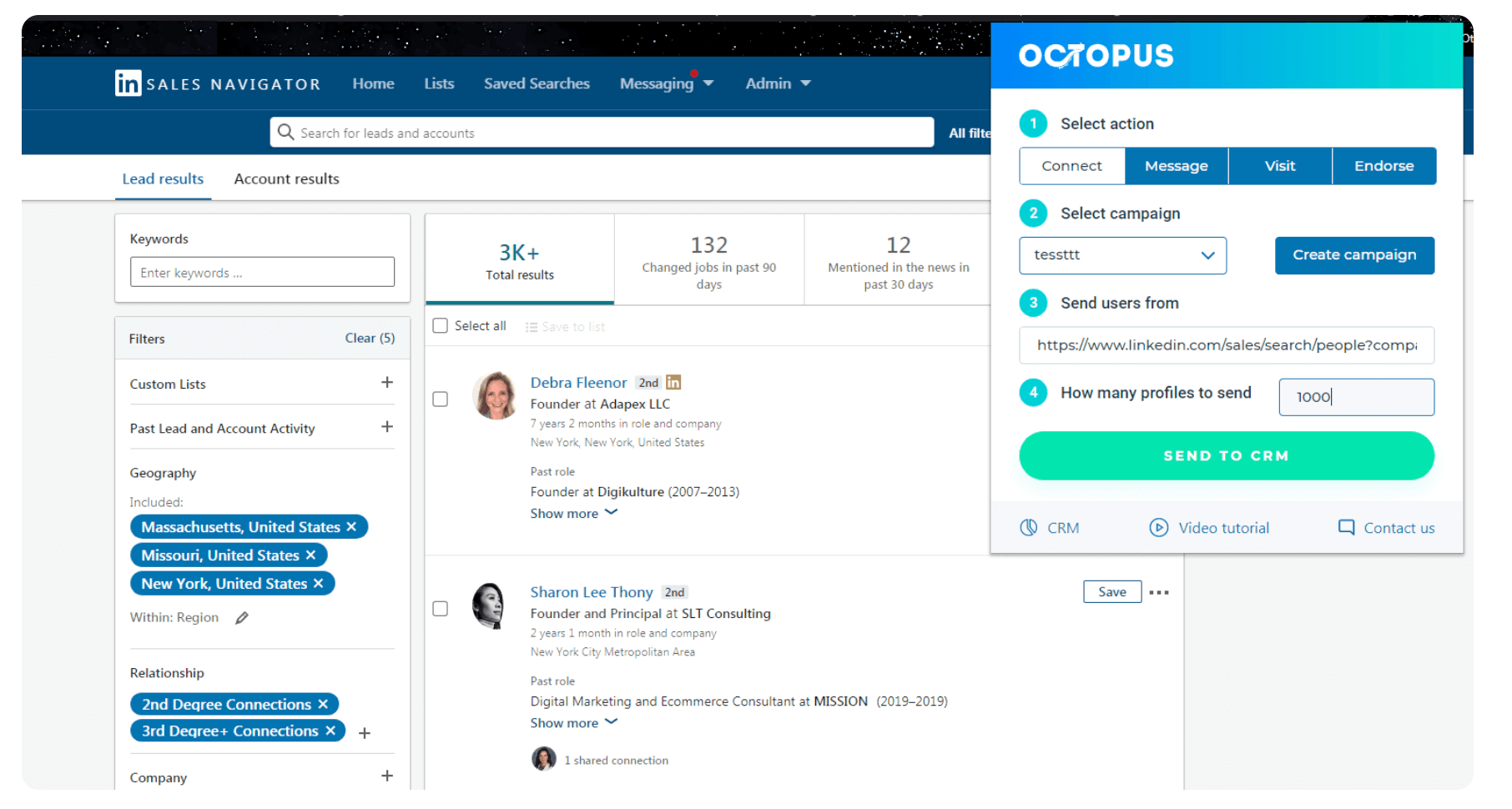Switch to the Account results tab
Image resolution: width=1512 pixels, height=809 pixels.
pyautogui.click(x=286, y=178)
